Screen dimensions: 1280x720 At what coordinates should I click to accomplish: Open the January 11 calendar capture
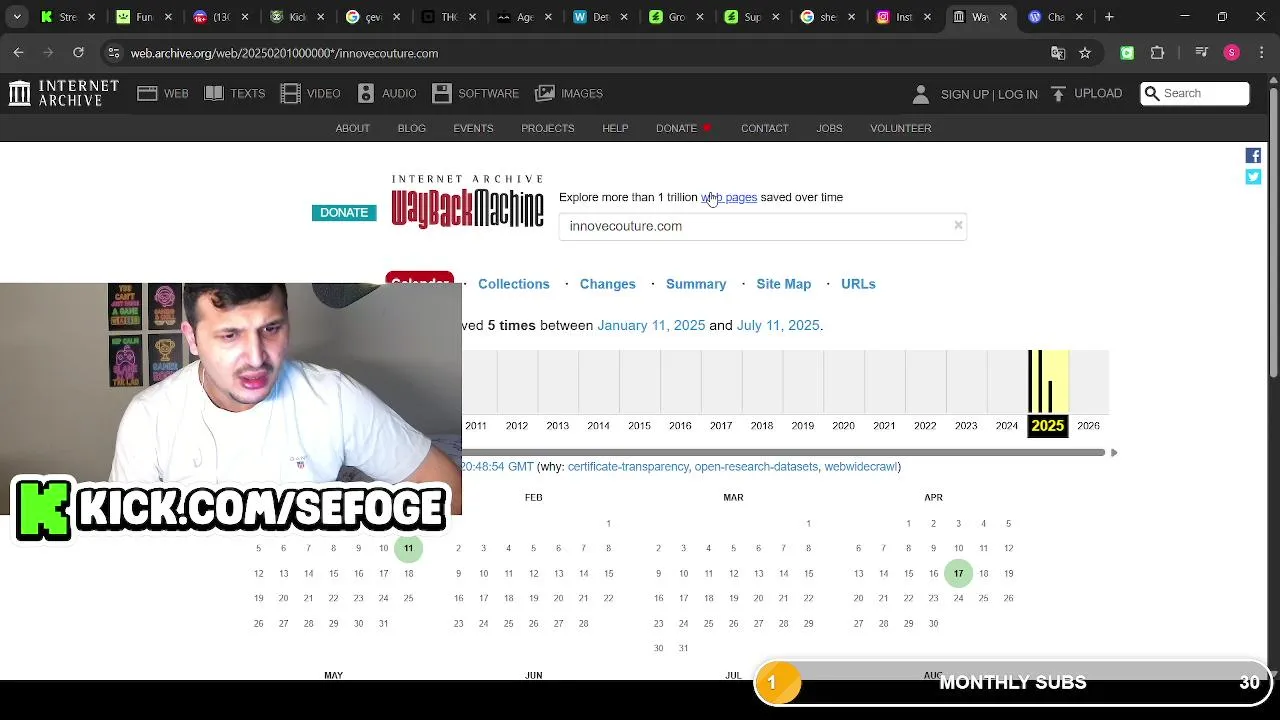[408, 548]
